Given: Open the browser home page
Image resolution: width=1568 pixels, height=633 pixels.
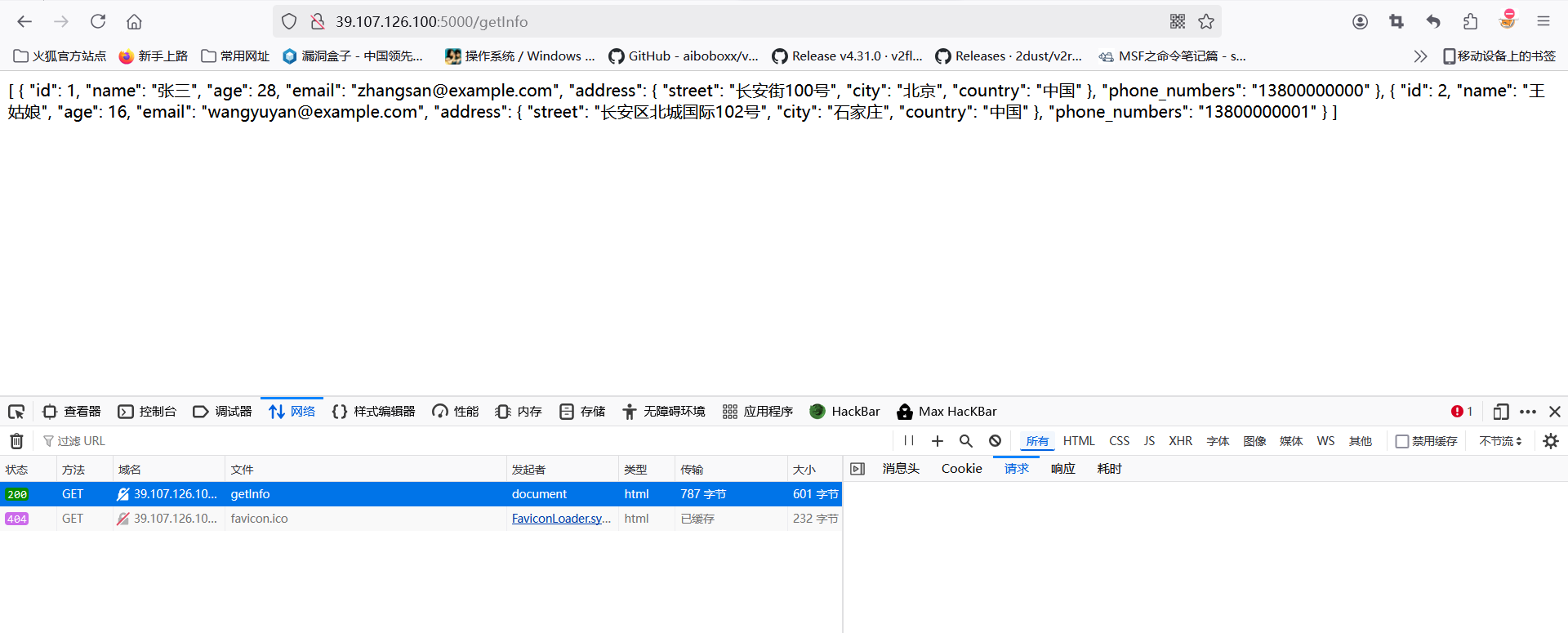Looking at the screenshot, I should pyautogui.click(x=135, y=21).
